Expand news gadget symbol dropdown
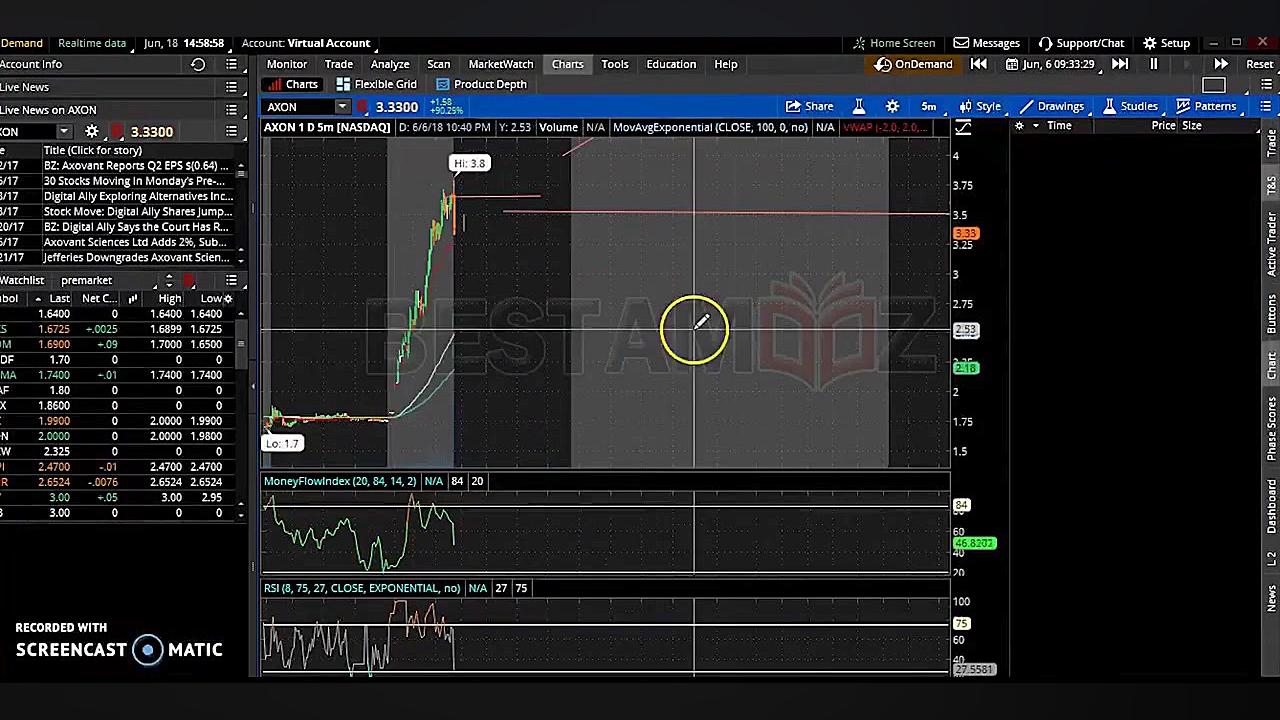This screenshot has height=720, width=1280. point(64,132)
